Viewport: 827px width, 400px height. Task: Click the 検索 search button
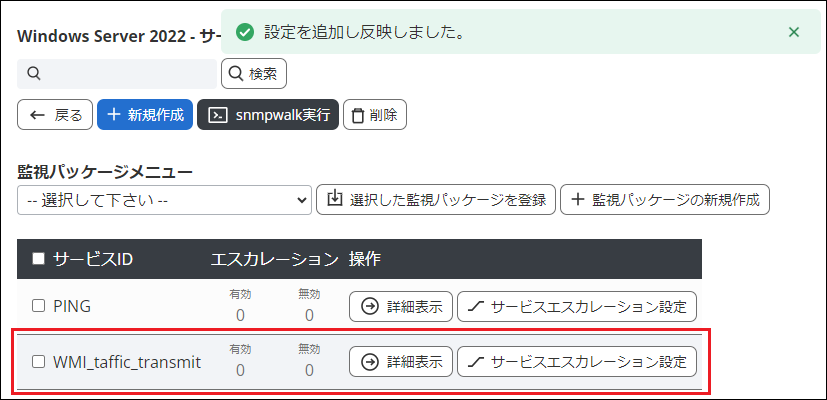[x=254, y=73]
